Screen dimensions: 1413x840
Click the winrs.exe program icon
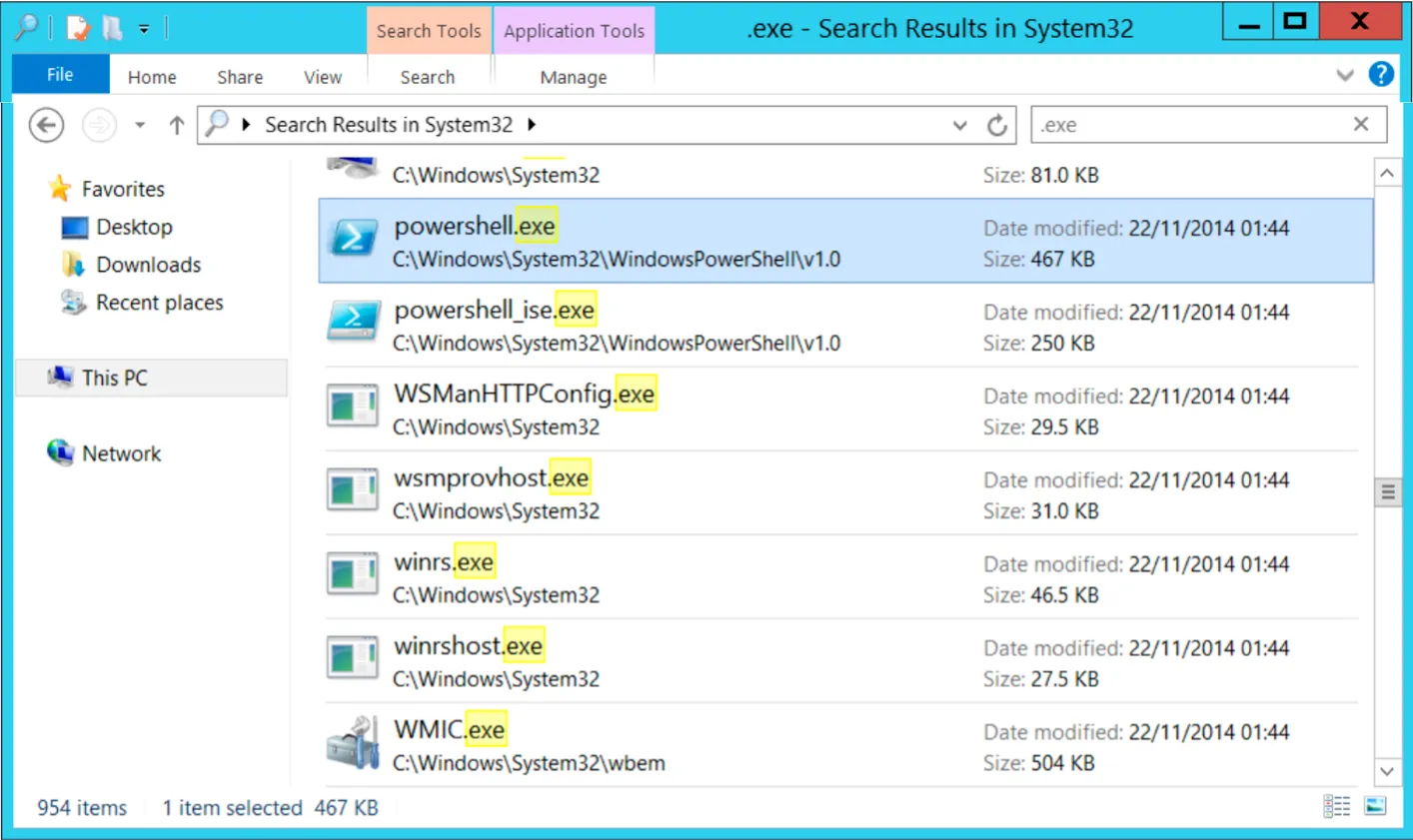353,574
